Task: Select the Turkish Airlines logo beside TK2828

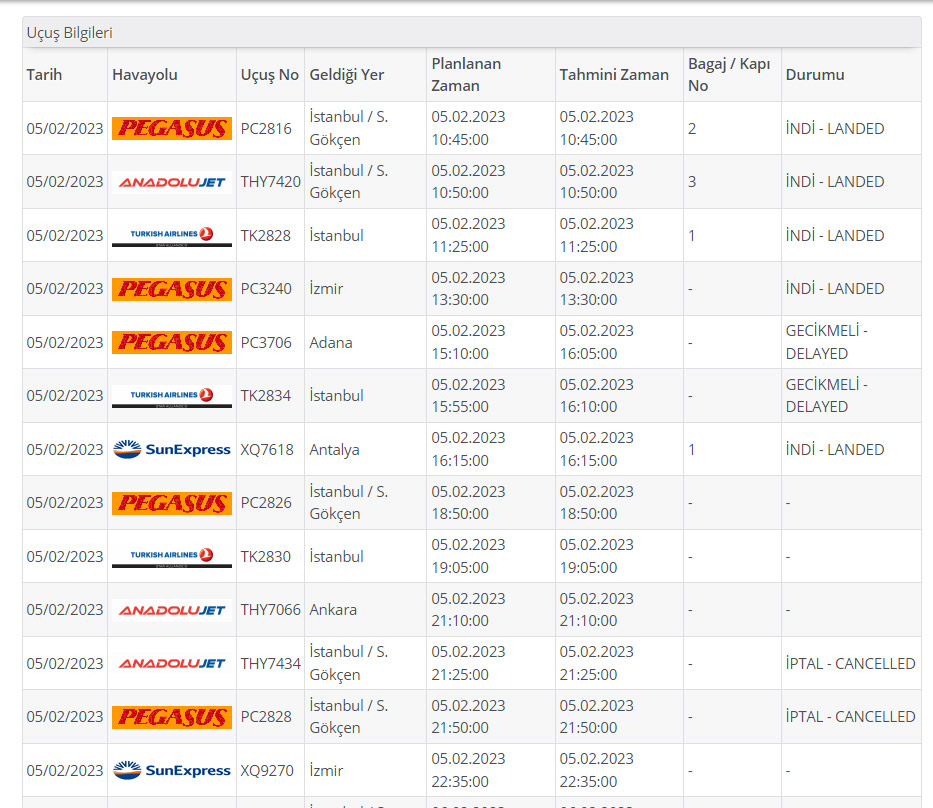Action: click(172, 236)
